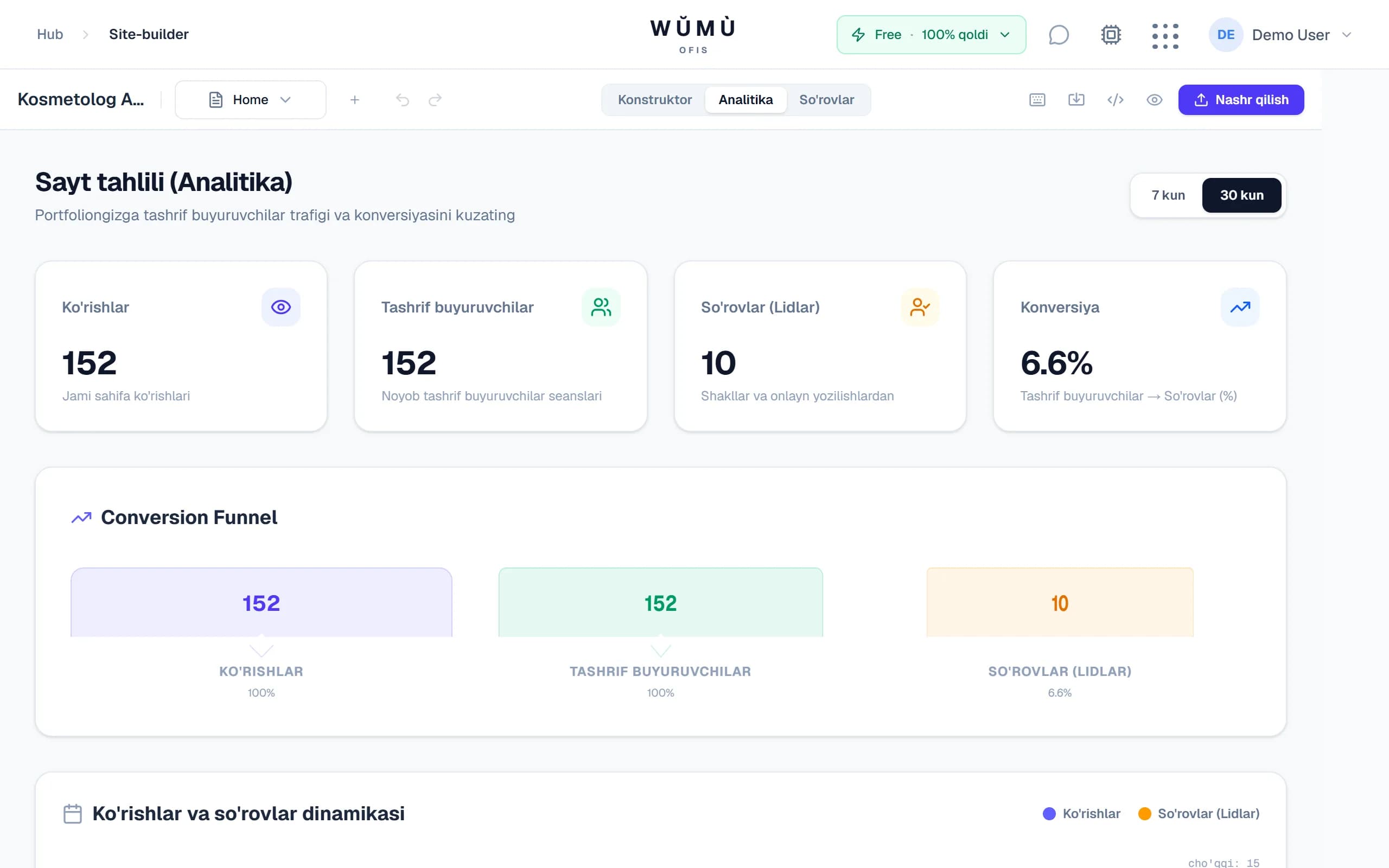The height and width of the screenshot is (868, 1389).
Task: Click the purple Ko'rishlar funnel bar
Action: pyautogui.click(x=261, y=602)
